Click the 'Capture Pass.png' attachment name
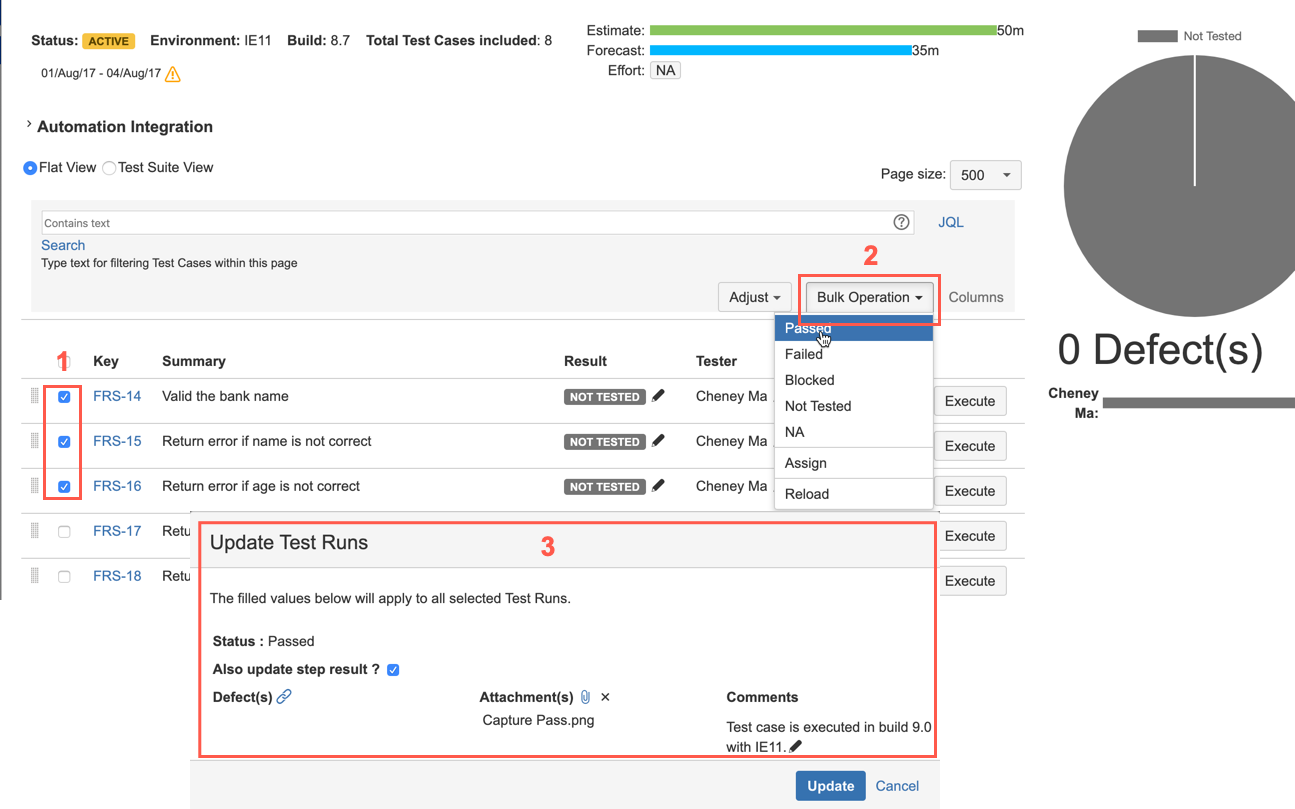The height and width of the screenshot is (809, 1295). (x=538, y=720)
